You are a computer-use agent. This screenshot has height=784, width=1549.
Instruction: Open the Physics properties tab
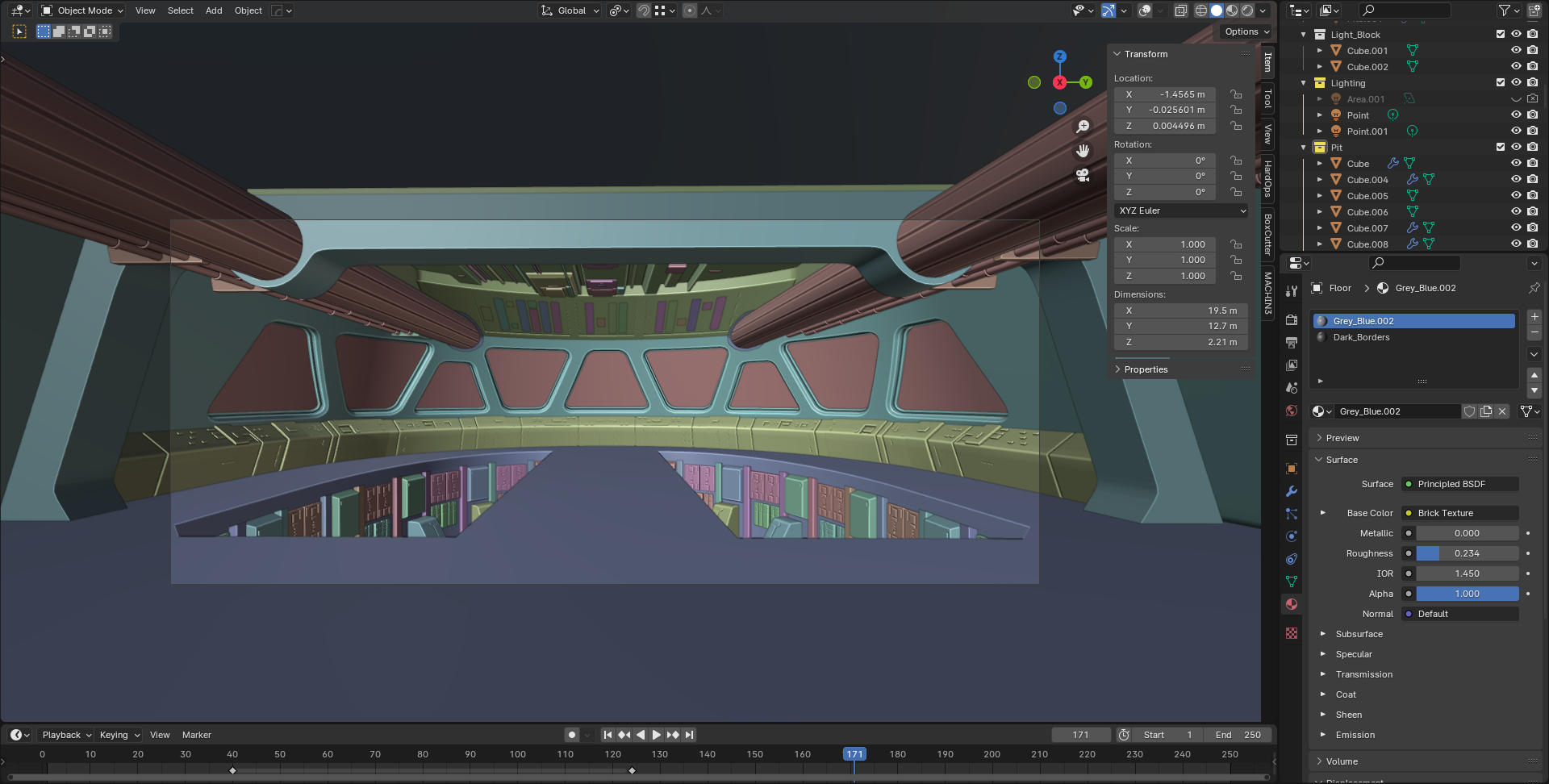(1292, 536)
